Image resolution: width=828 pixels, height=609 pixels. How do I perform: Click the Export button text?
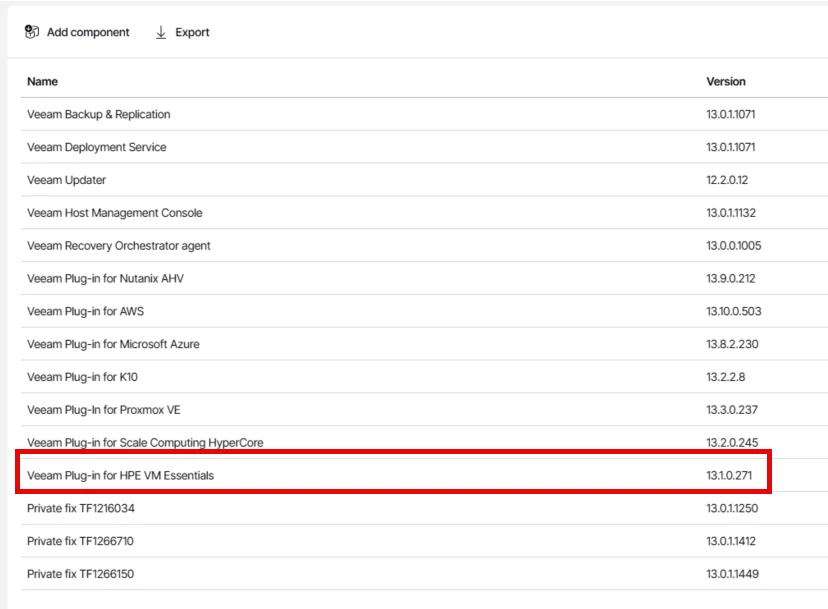(x=192, y=32)
